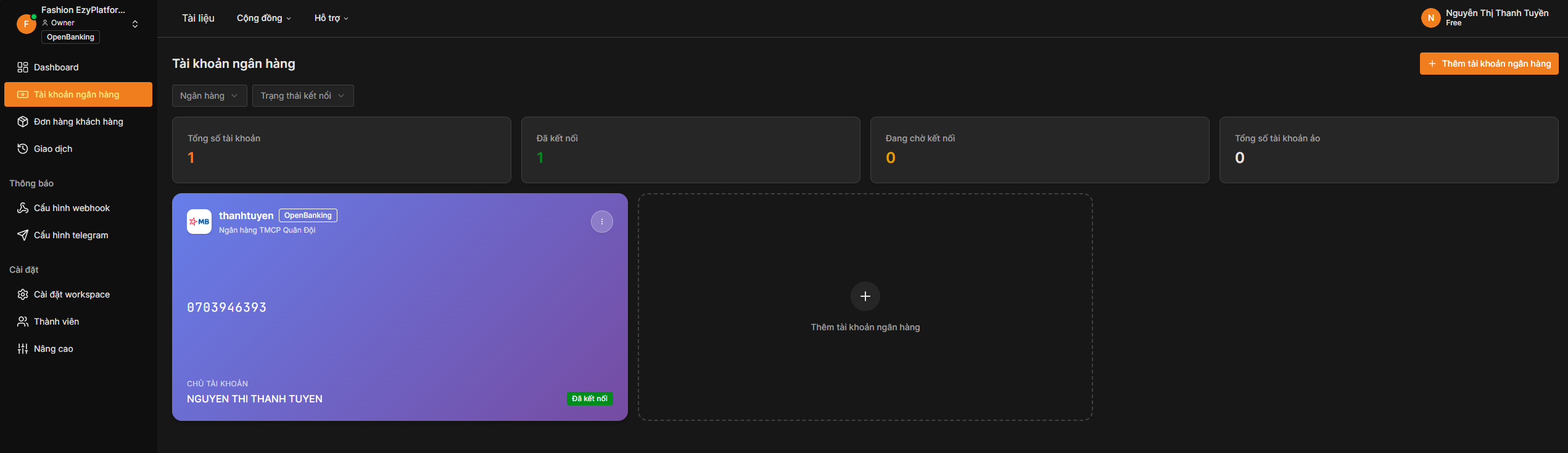The width and height of the screenshot is (1568, 453).
Task: Open the Tài liệu link in top bar
Action: pyautogui.click(x=198, y=19)
